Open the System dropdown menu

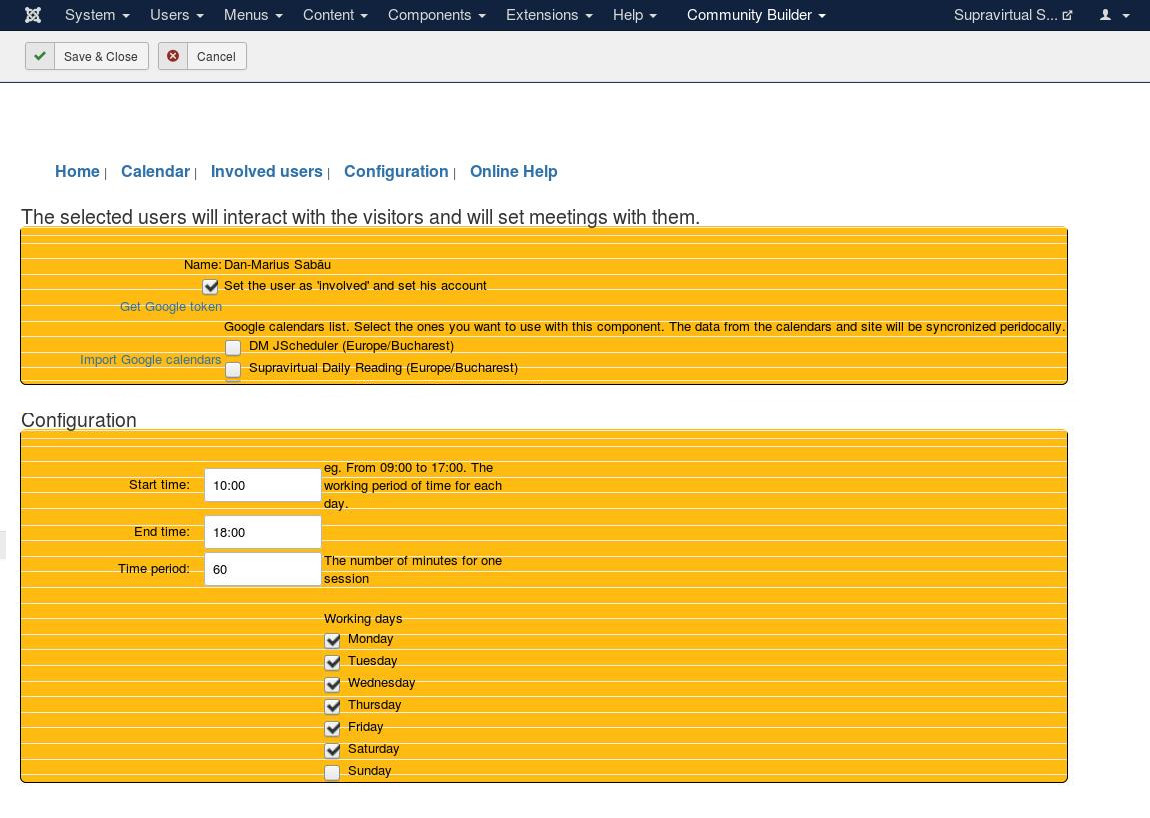click(x=97, y=15)
